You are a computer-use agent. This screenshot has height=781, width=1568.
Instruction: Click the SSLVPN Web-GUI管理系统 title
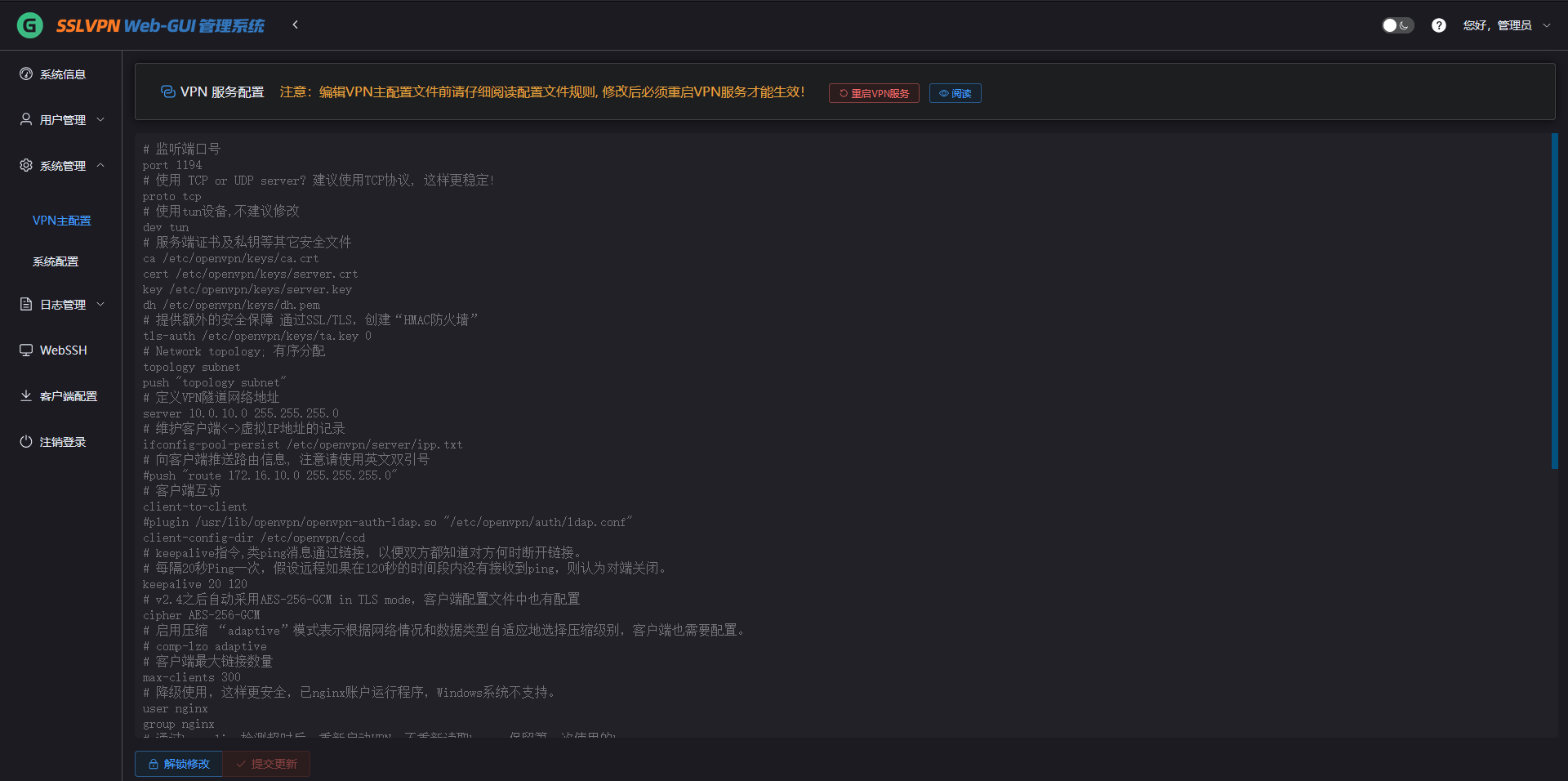(160, 25)
